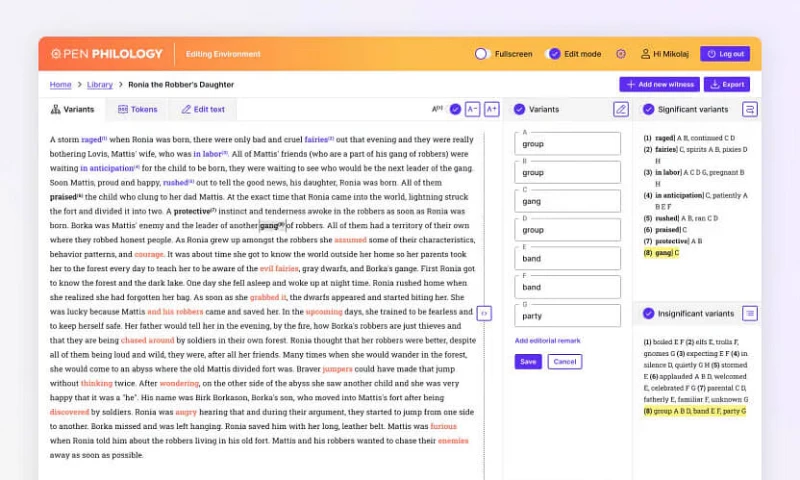Viewport: 800px width, 480px height.
Task: Click Add editorial remark link
Action: pos(547,340)
